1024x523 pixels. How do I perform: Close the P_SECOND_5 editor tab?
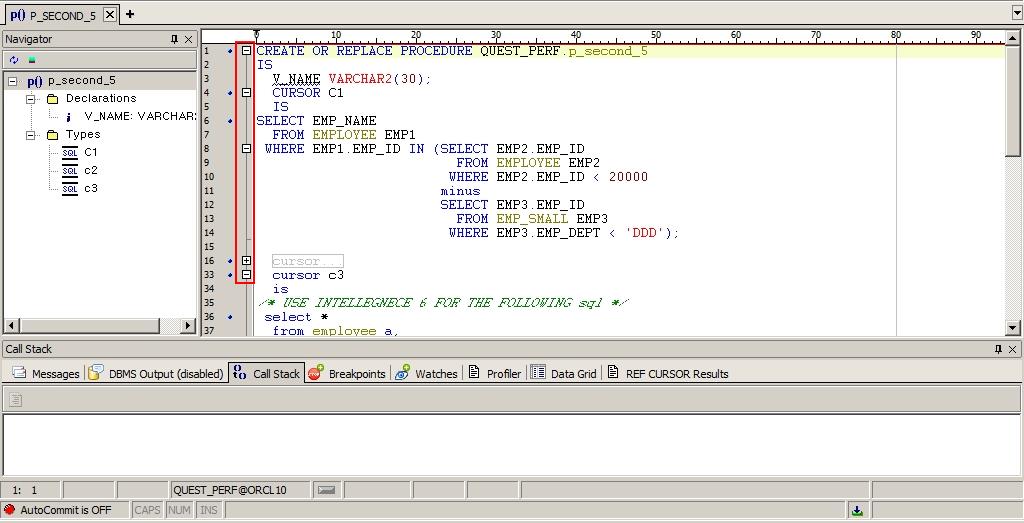110,15
